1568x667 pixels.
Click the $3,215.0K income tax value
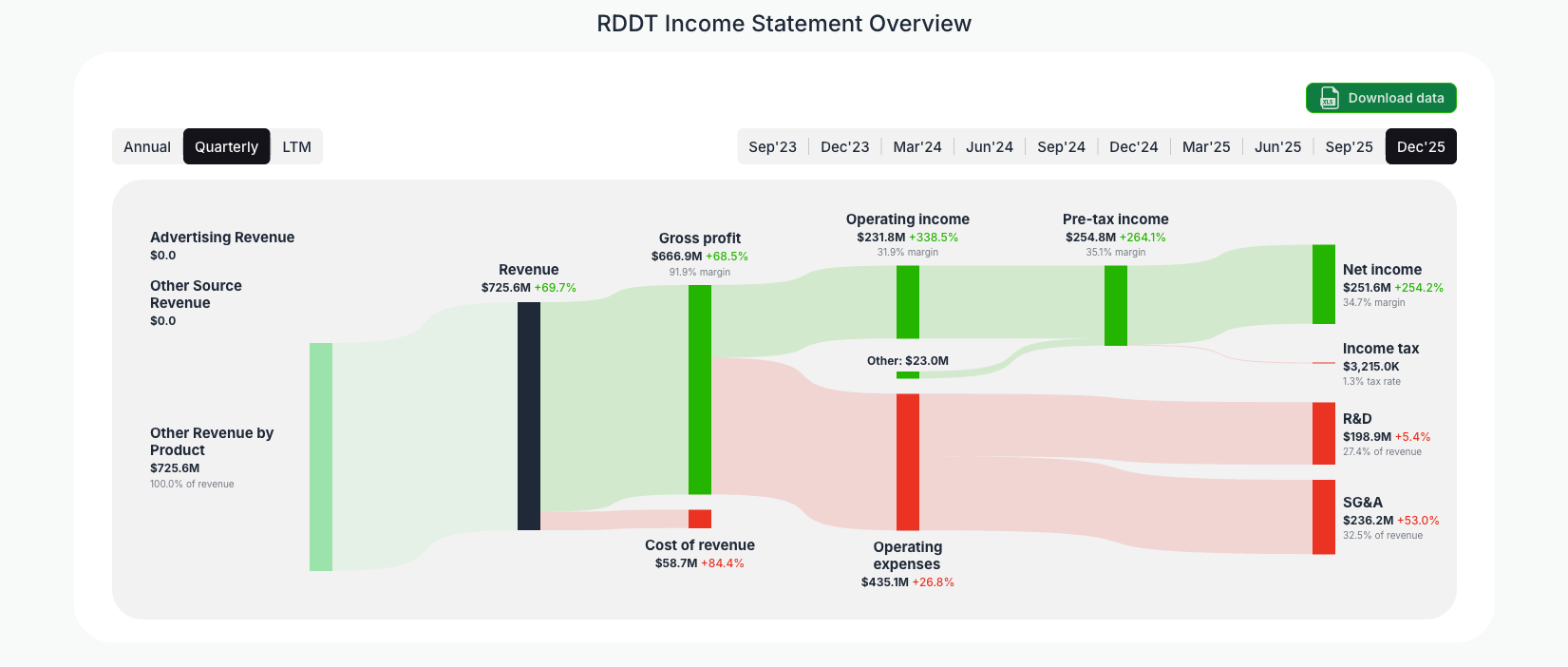click(1371, 367)
